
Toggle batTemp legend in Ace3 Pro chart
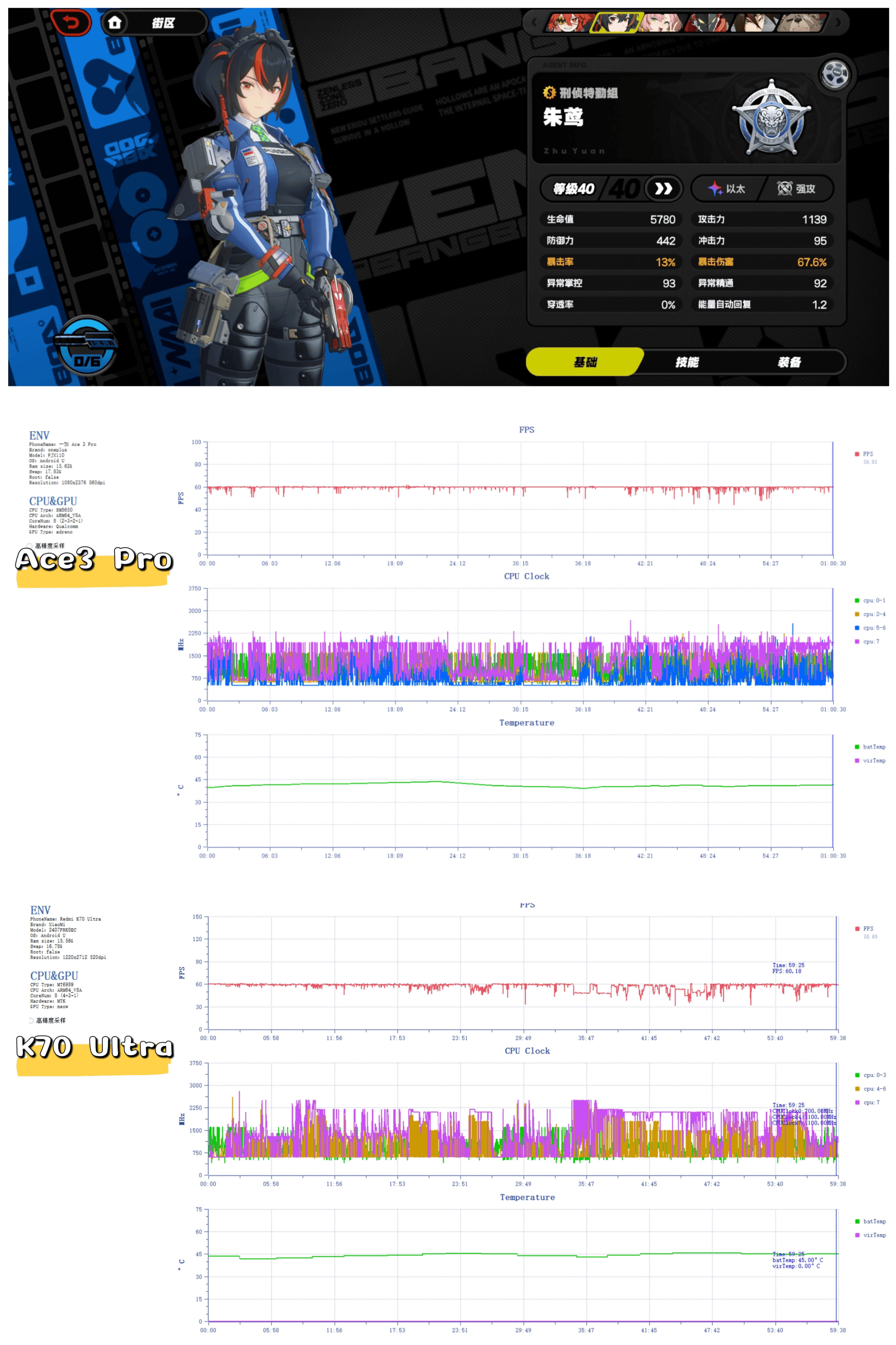[x=870, y=746]
